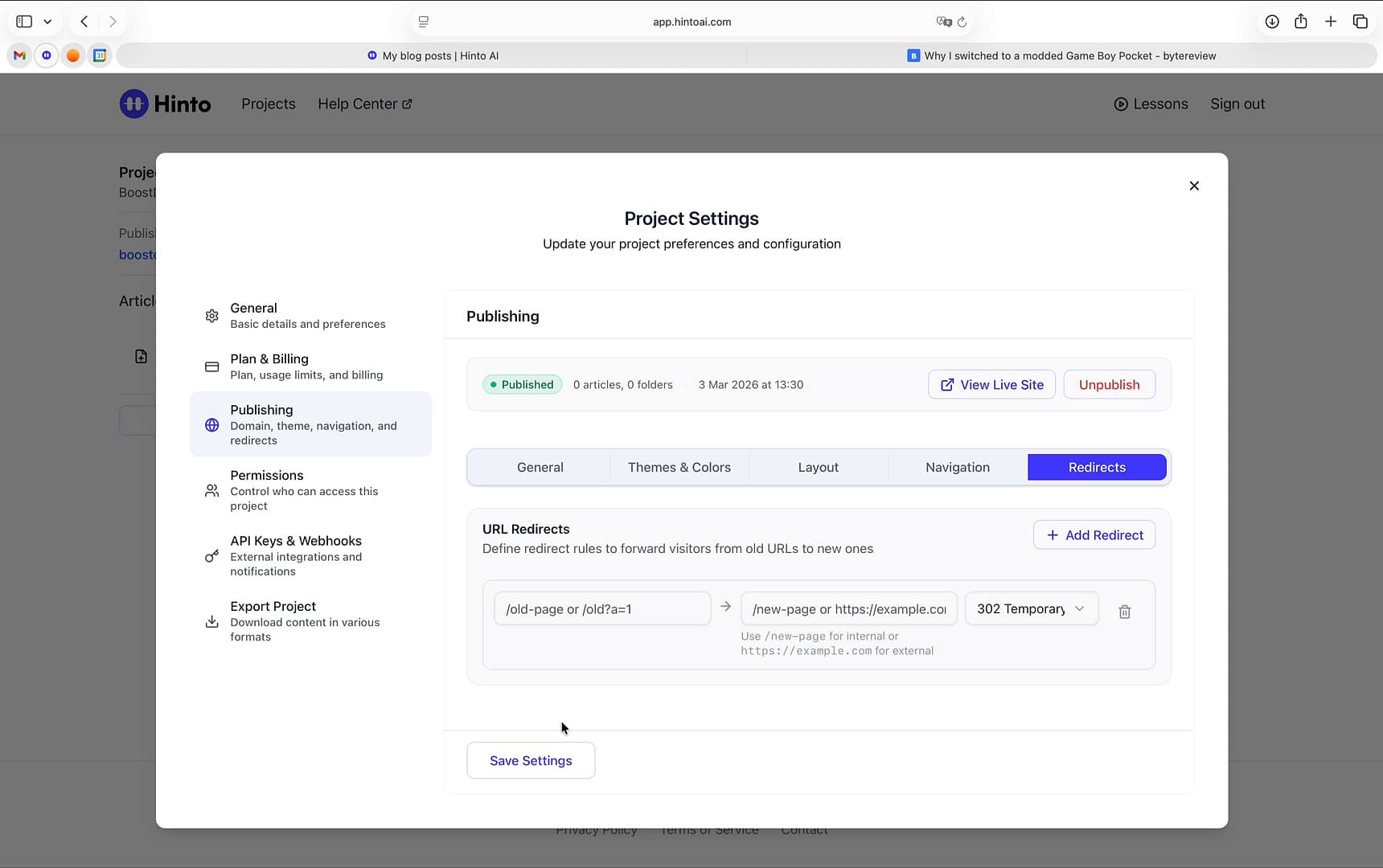Click the document icon in background page

(141, 356)
